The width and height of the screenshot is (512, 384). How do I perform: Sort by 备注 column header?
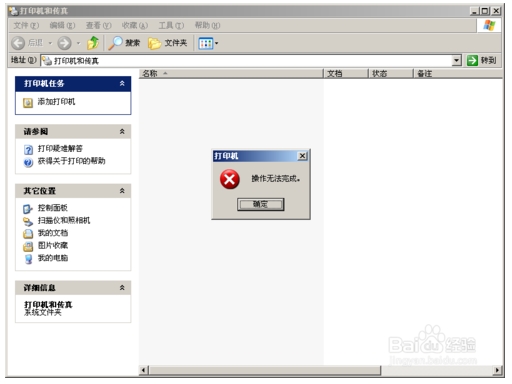[x=458, y=73]
